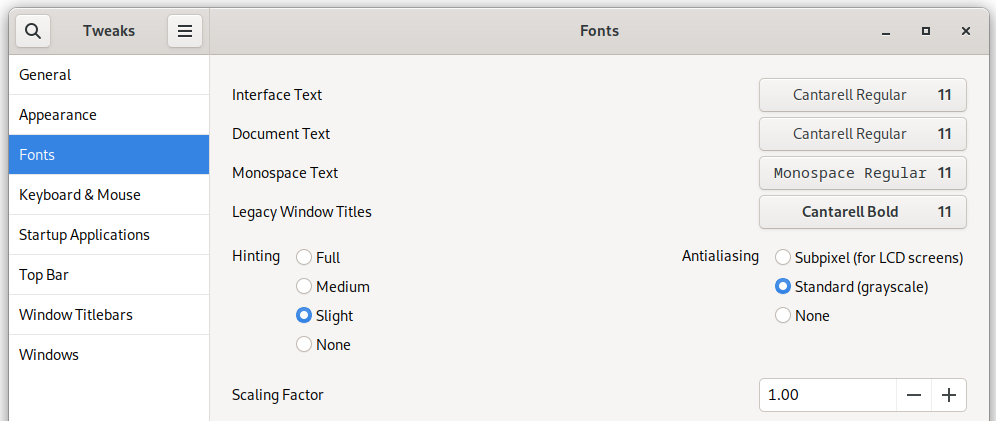
Task: Open Interface Text font chooser
Action: (863, 95)
